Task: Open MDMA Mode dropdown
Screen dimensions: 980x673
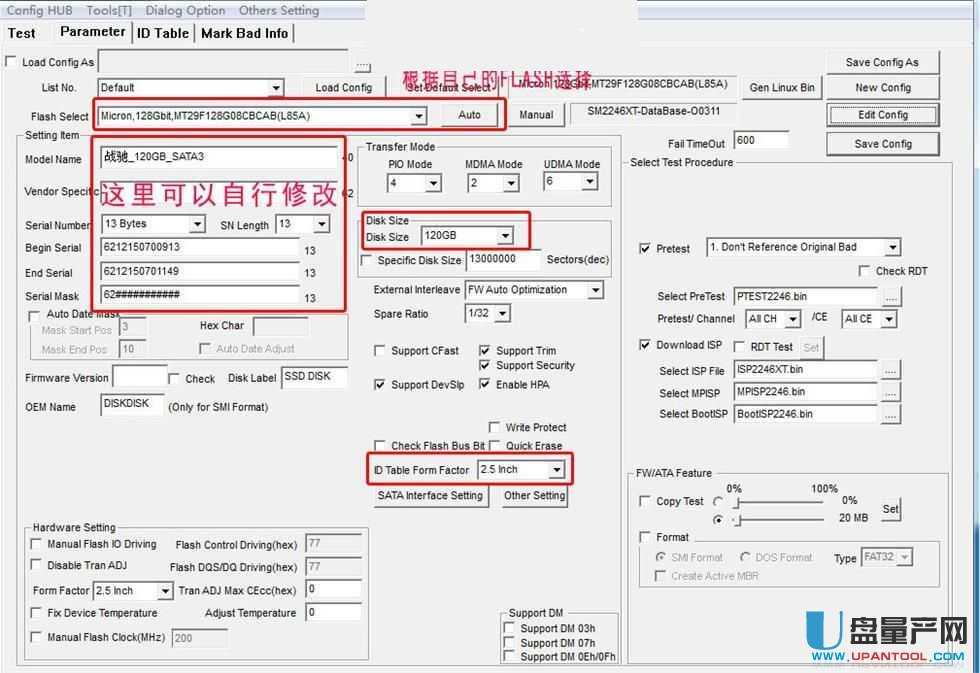Action: 511,183
